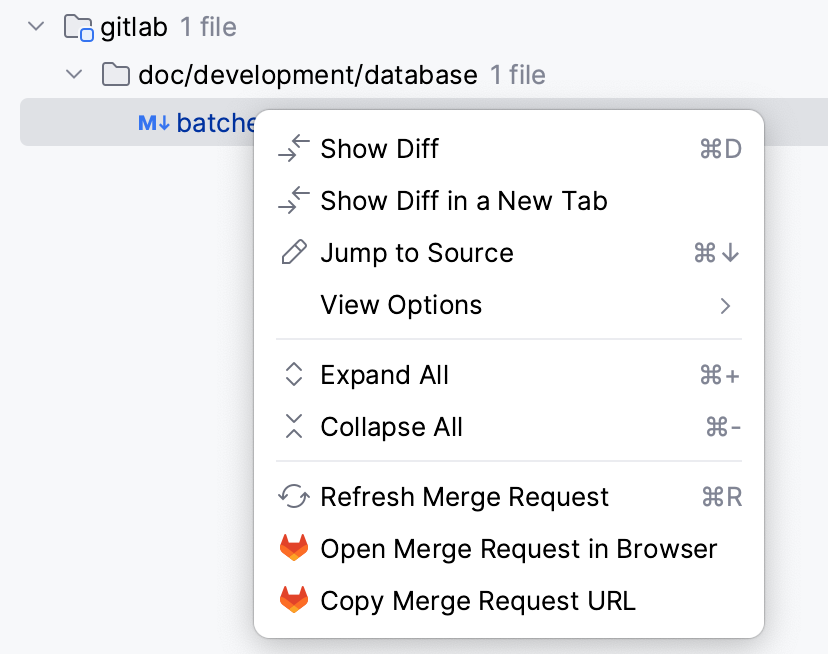The width and height of the screenshot is (828, 654).
Task: Open the View Options submenu
Action: pos(400,304)
